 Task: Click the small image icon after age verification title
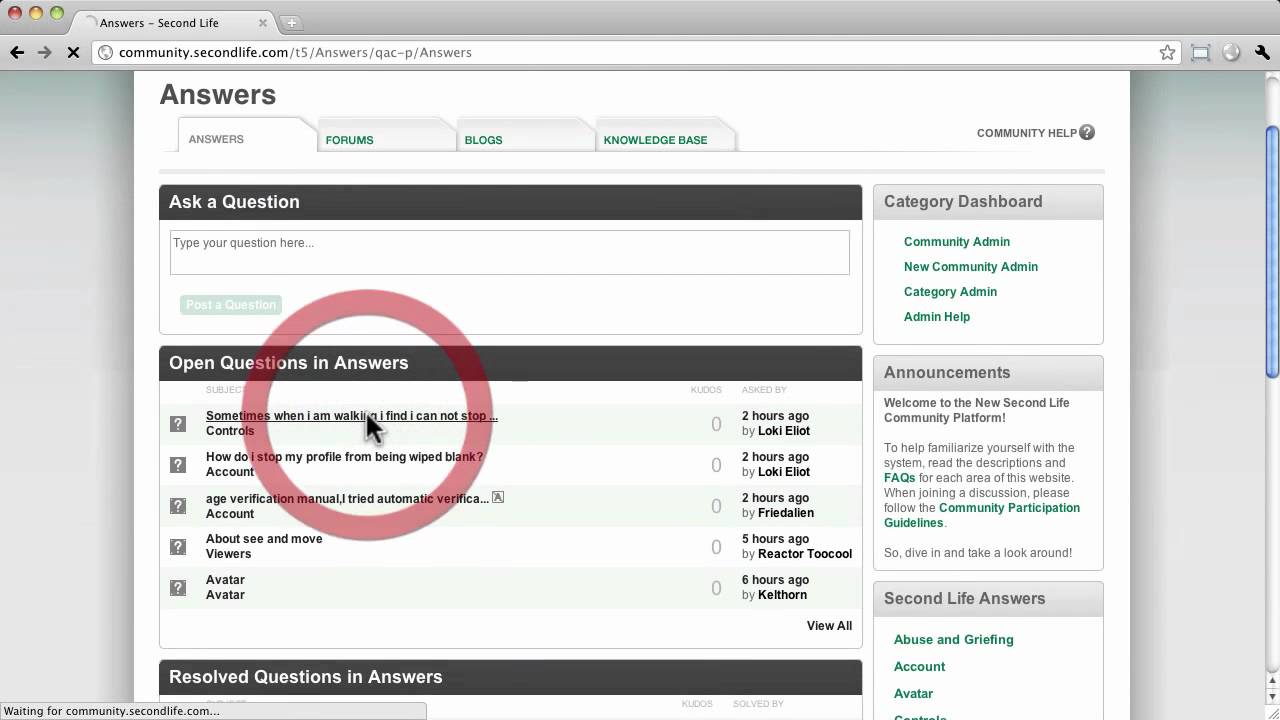click(x=498, y=497)
